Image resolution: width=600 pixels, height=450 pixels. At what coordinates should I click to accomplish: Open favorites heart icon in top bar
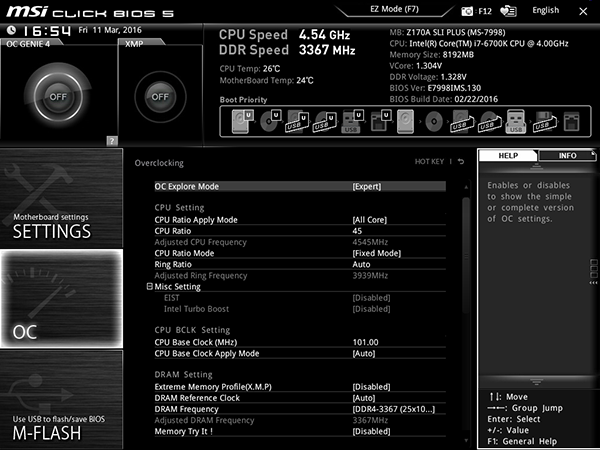pyautogui.click(x=509, y=11)
